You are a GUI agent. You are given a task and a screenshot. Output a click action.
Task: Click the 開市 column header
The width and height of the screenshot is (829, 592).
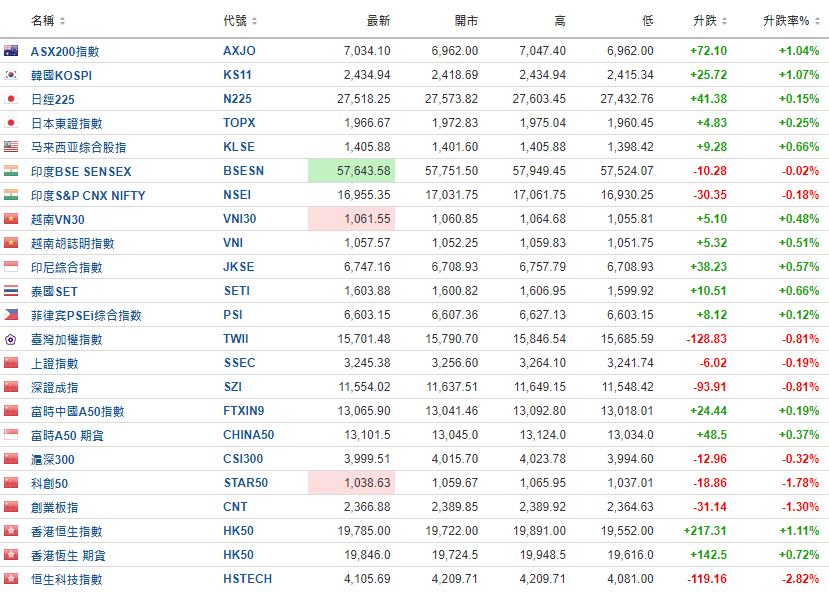pyautogui.click(x=466, y=21)
